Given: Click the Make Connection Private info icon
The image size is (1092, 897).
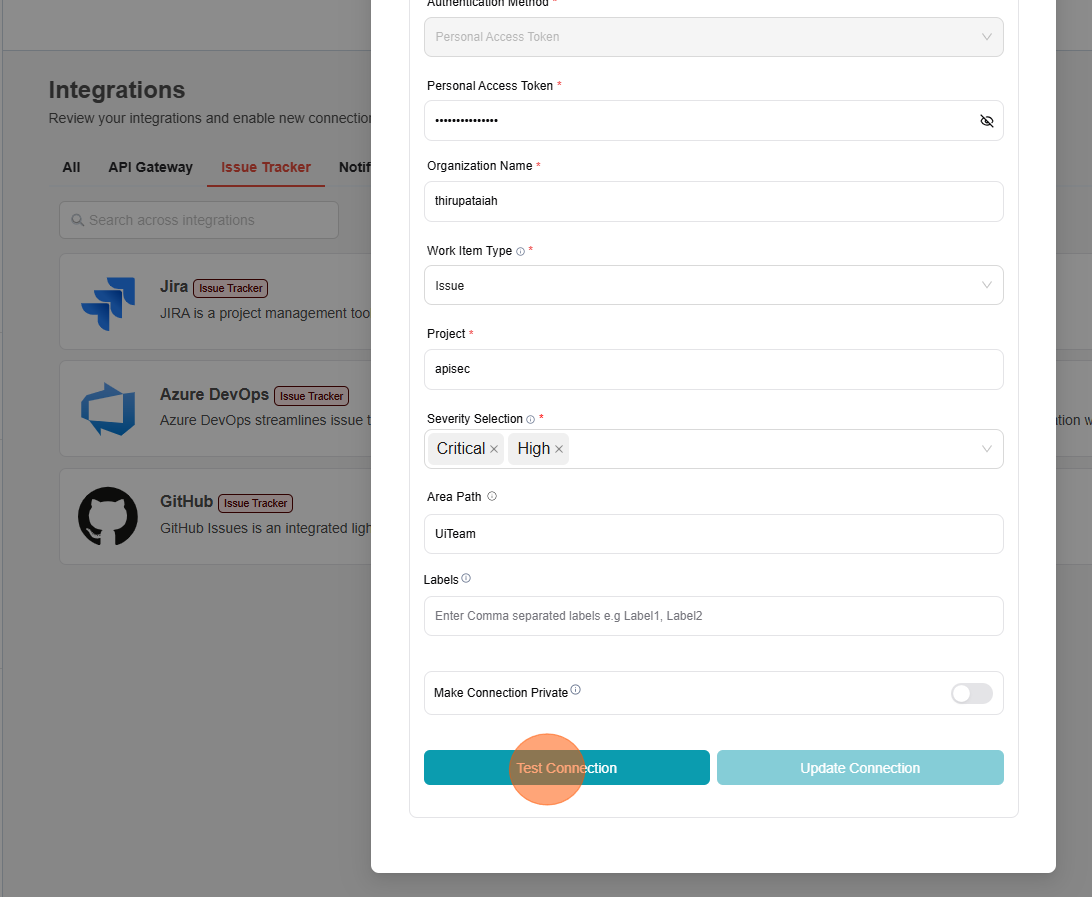Looking at the screenshot, I should coord(576,690).
